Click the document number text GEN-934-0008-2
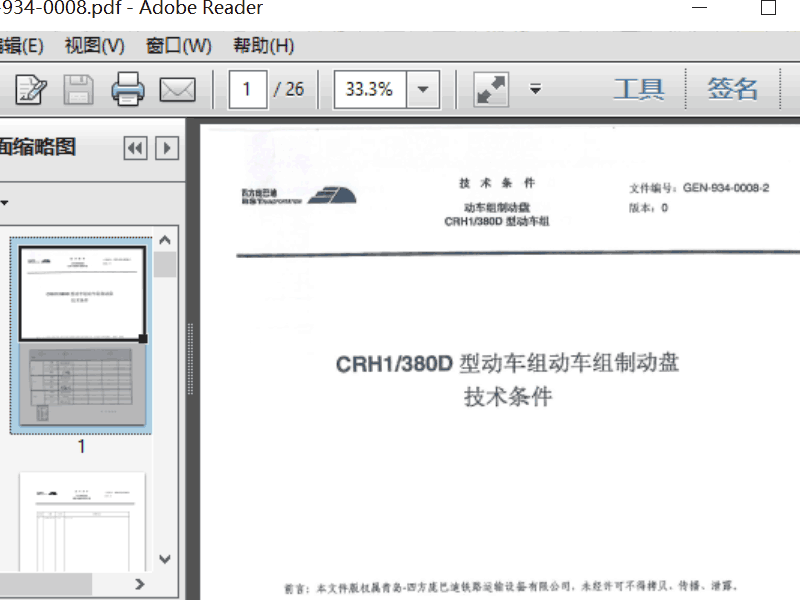 726,188
